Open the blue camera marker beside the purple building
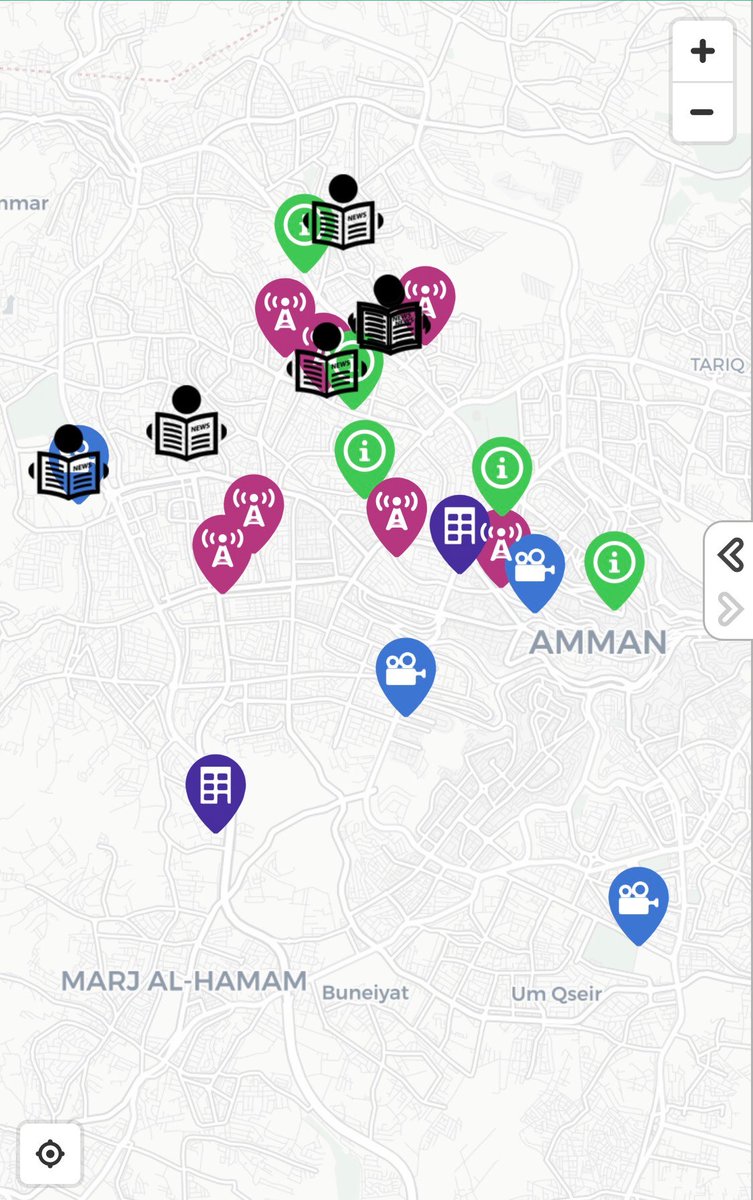 coord(535,572)
